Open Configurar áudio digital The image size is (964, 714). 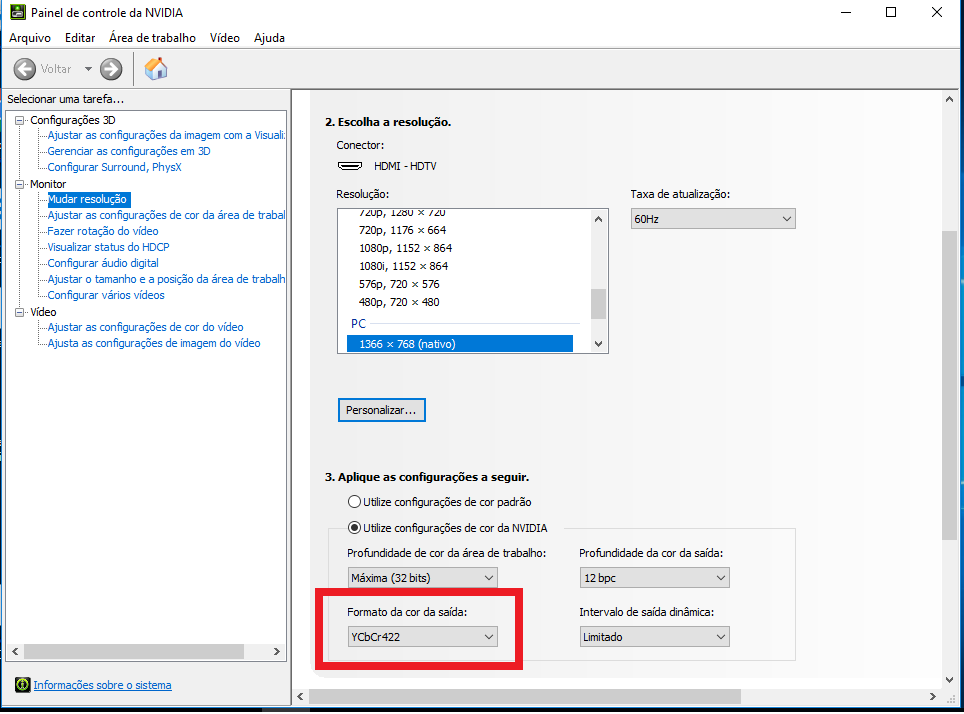click(103, 263)
